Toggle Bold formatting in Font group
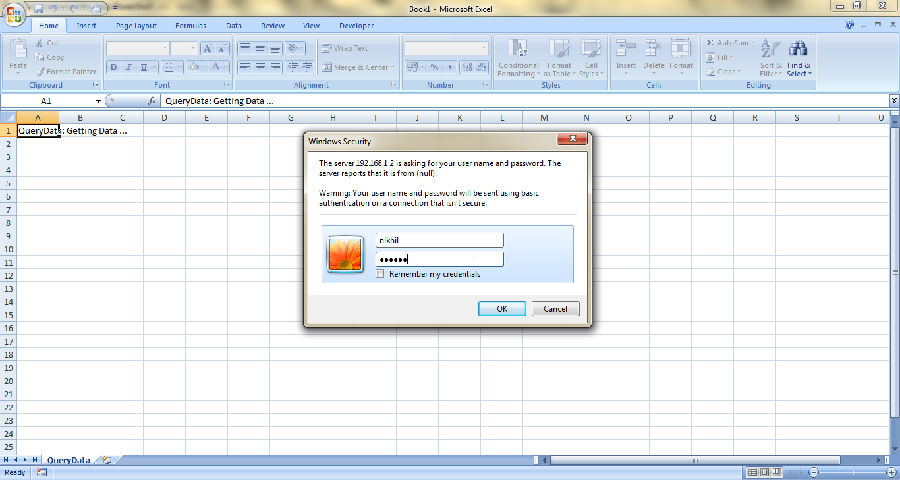 click(114, 67)
